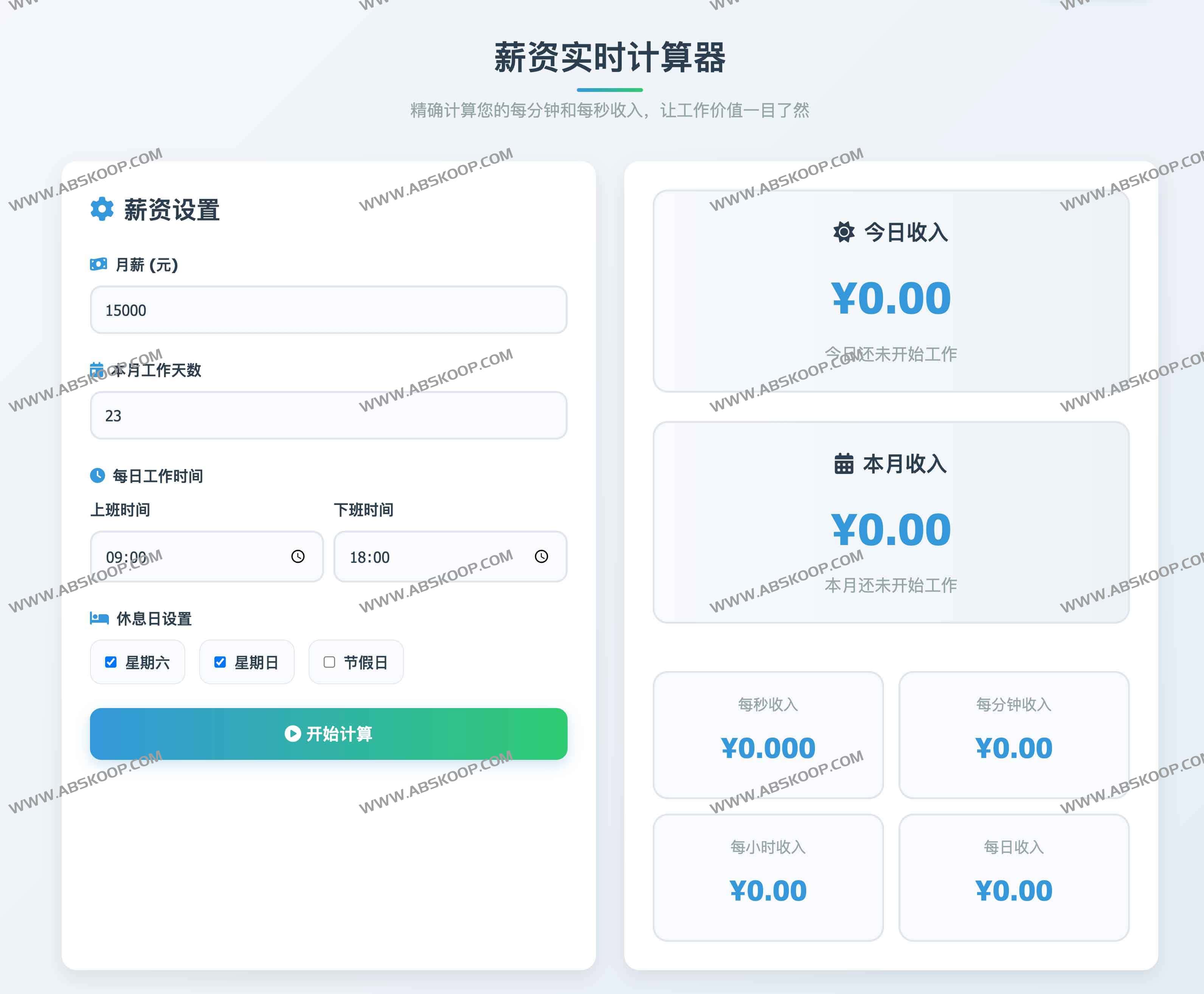Image resolution: width=1204 pixels, height=994 pixels.
Task: Open time picker for 下班时间 field
Action: coord(541,556)
